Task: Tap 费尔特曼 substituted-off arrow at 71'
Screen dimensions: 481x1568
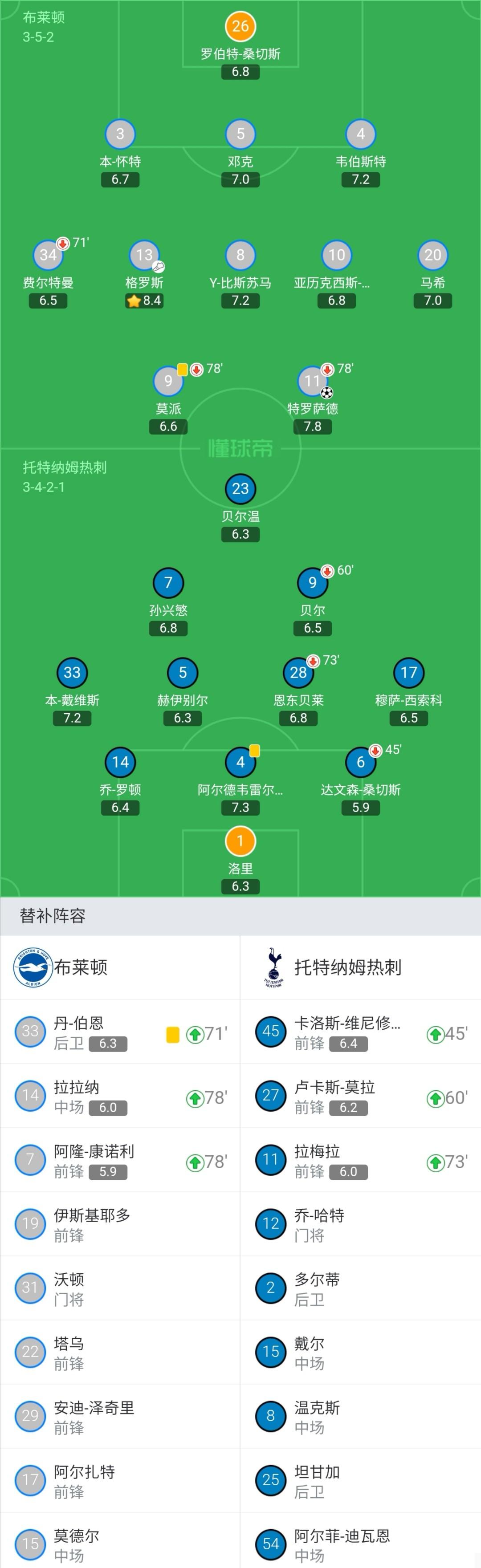Action: (63, 244)
